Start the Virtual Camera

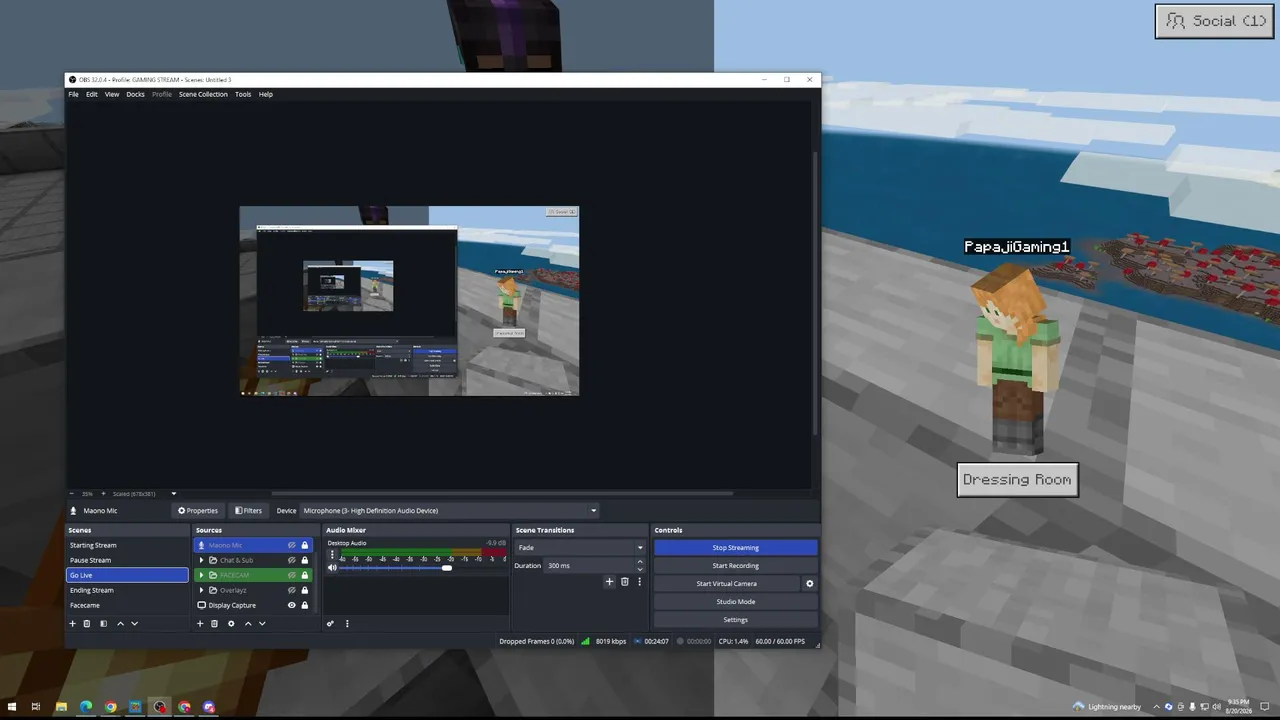point(727,584)
